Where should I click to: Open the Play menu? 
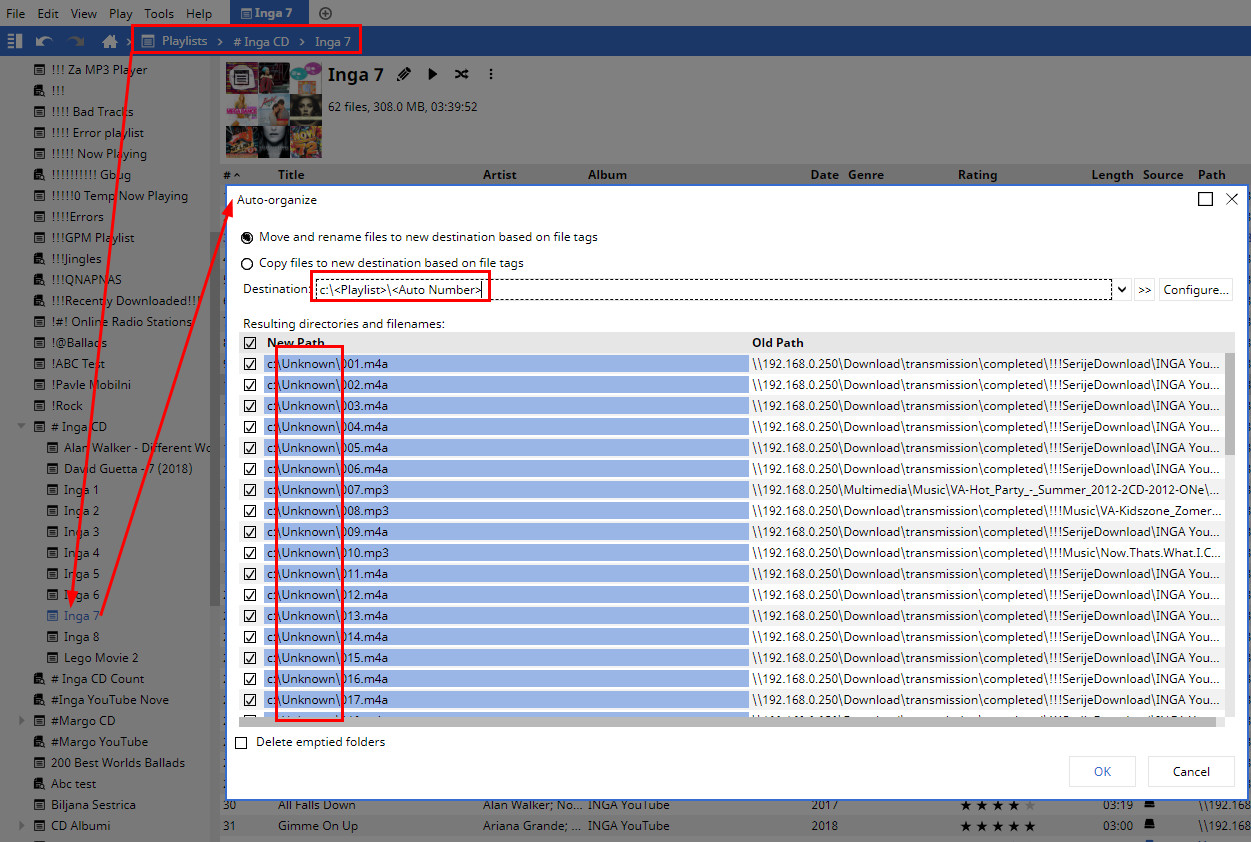(x=120, y=14)
